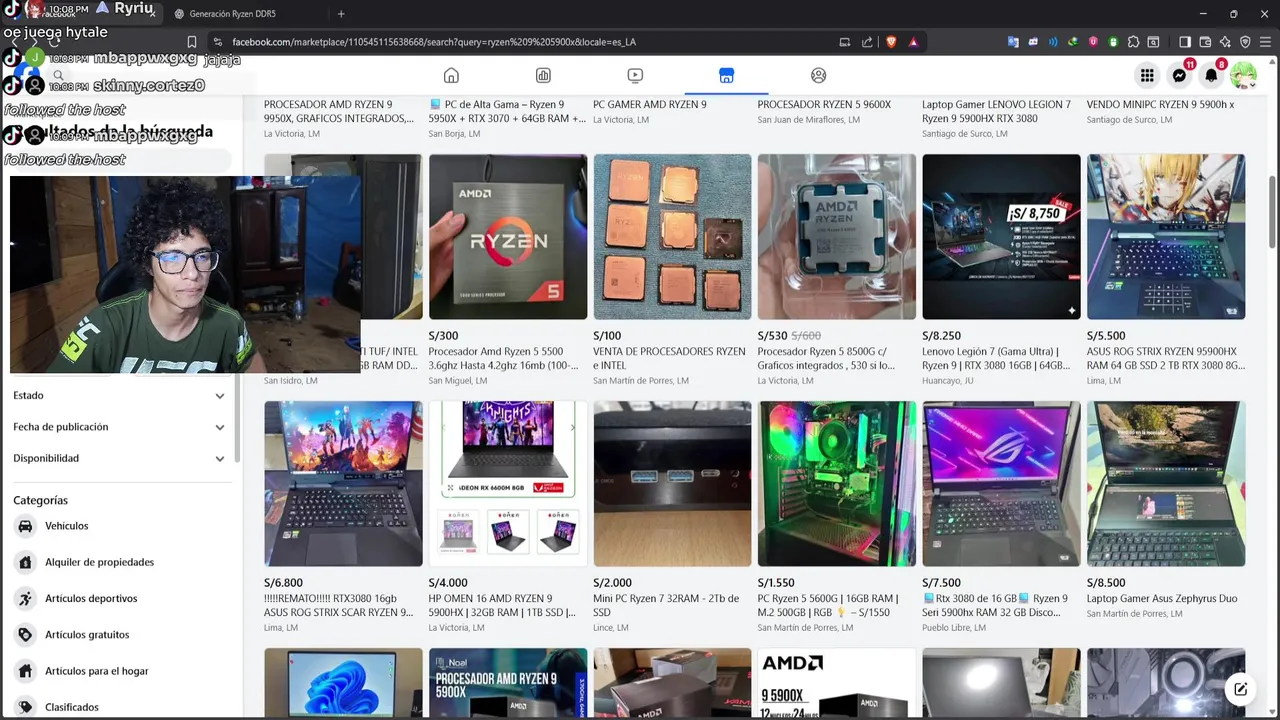Viewport: 1280px width, 720px height.
Task: Open the Facebook ads/insights chart icon
Action: pyautogui.click(x=543, y=75)
